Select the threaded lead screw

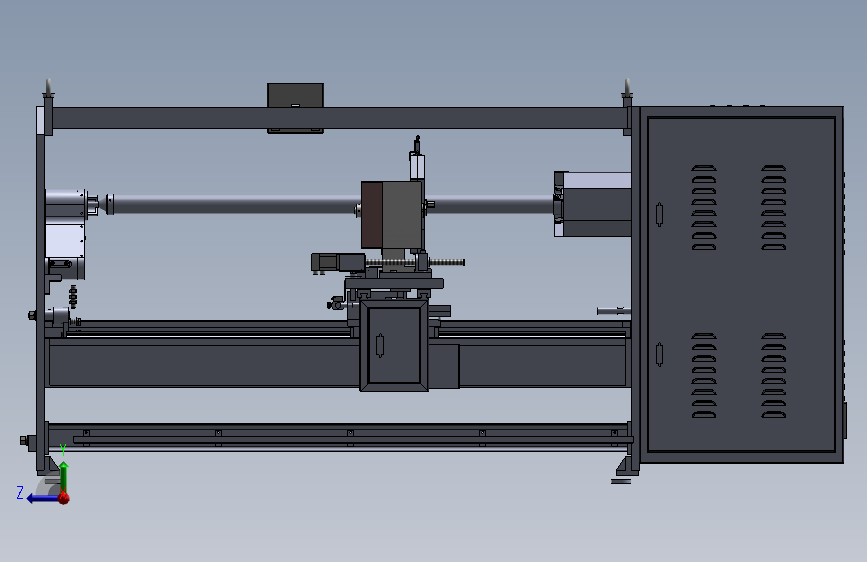(415, 262)
